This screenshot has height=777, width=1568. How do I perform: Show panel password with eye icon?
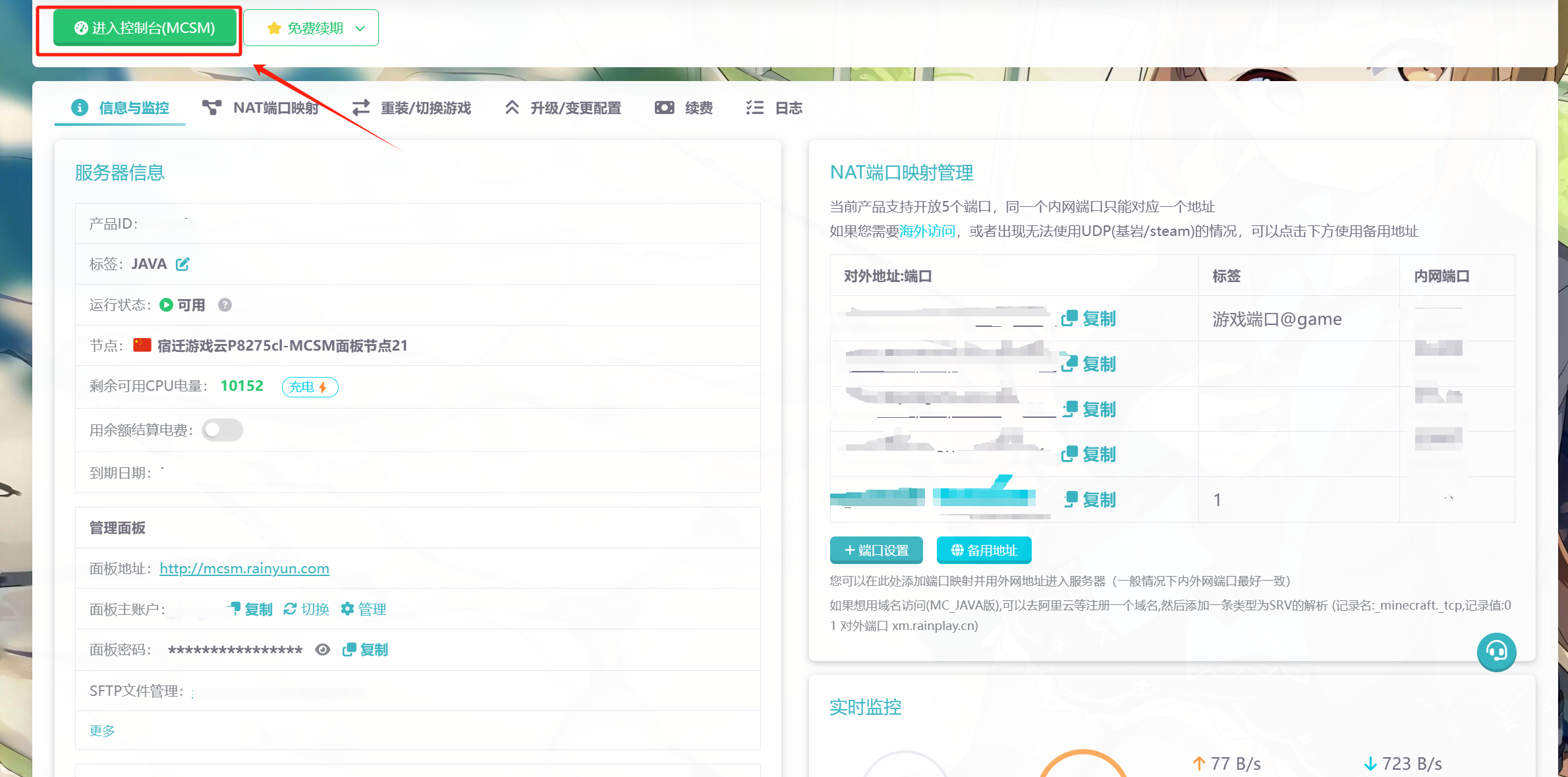[x=322, y=650]
